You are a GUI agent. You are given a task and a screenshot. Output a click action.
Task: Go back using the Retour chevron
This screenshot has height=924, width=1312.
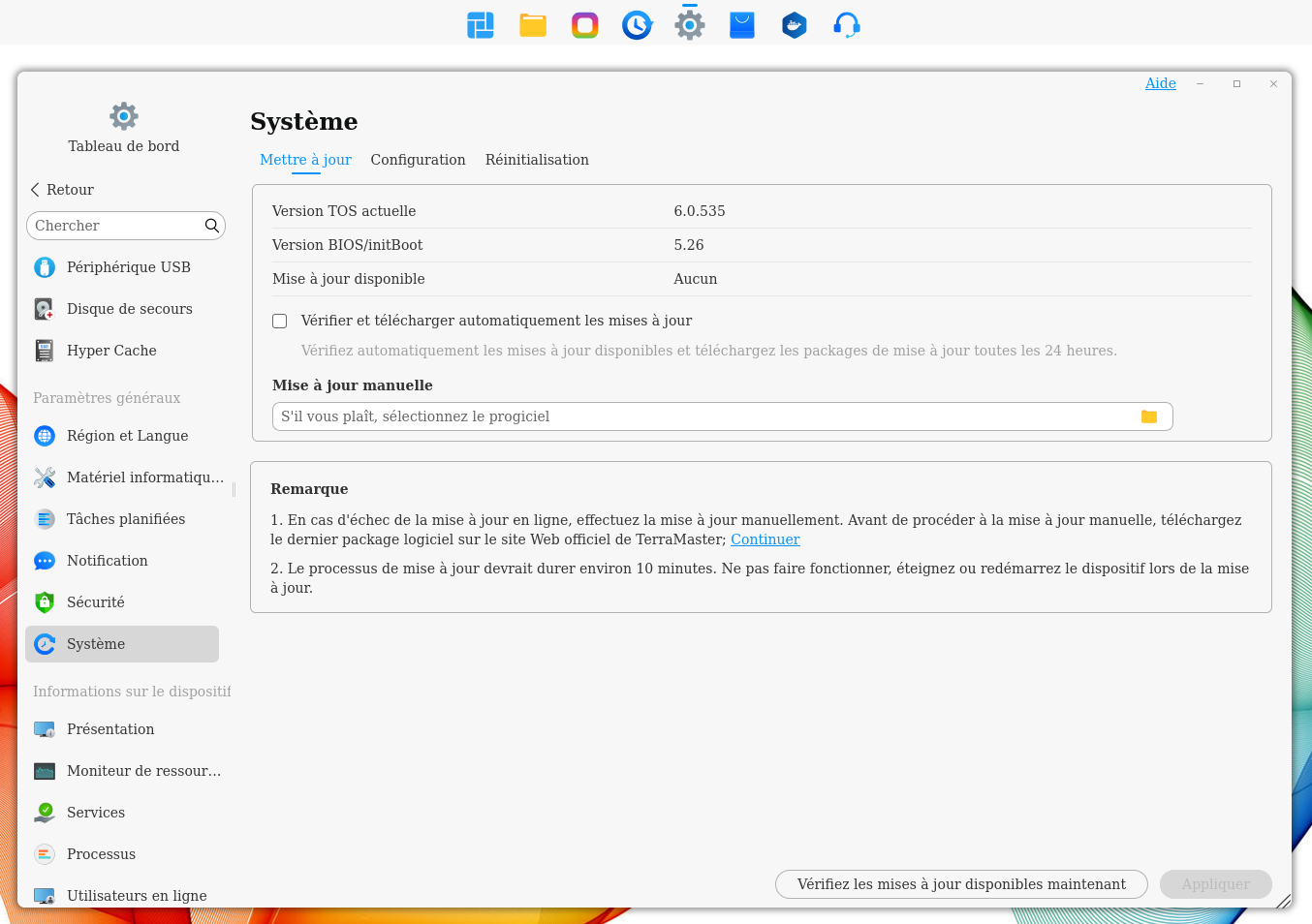[61, 190]
